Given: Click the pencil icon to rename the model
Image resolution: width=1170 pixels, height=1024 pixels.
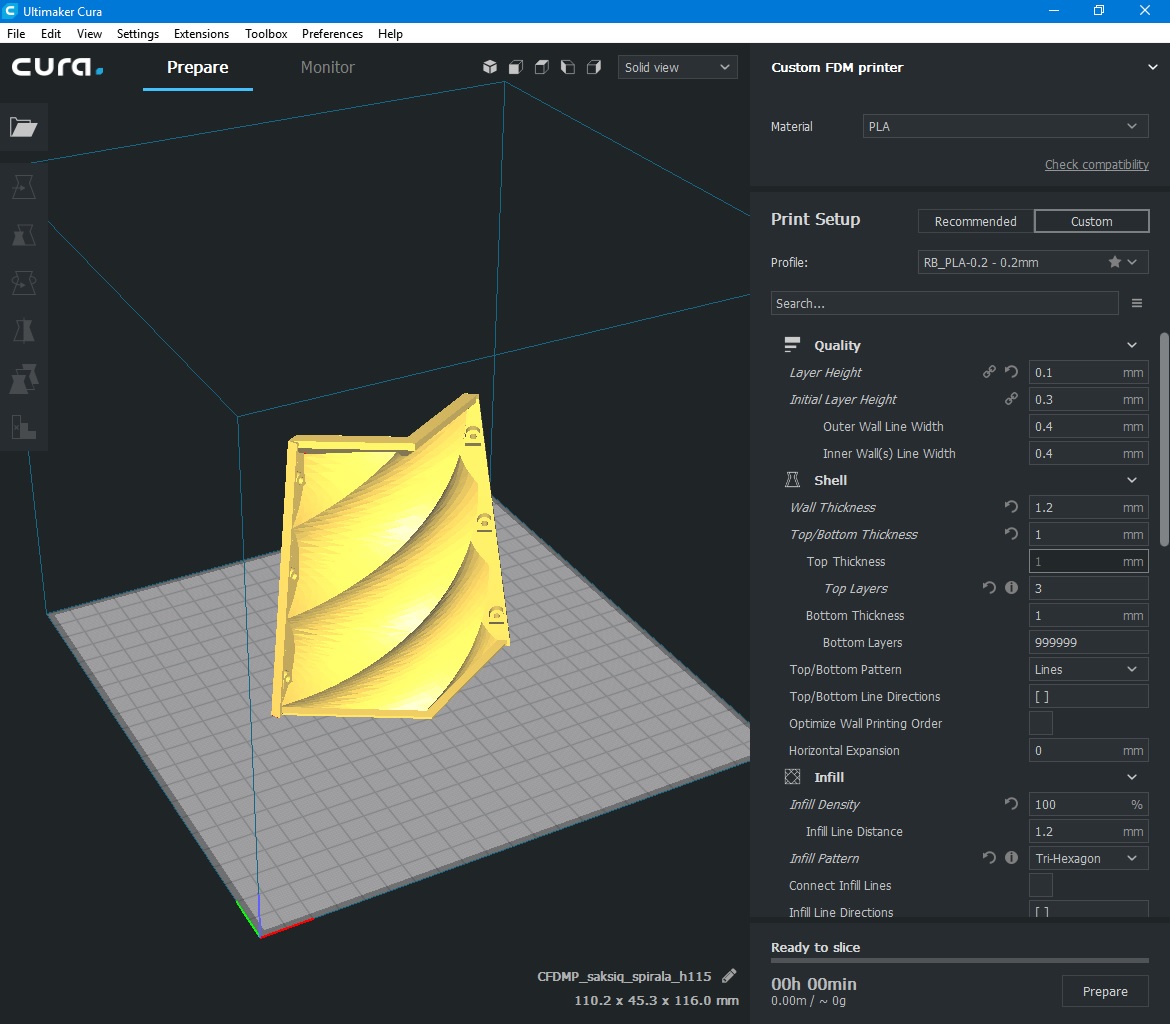Looking at the screenshot, I should point(729,976).
